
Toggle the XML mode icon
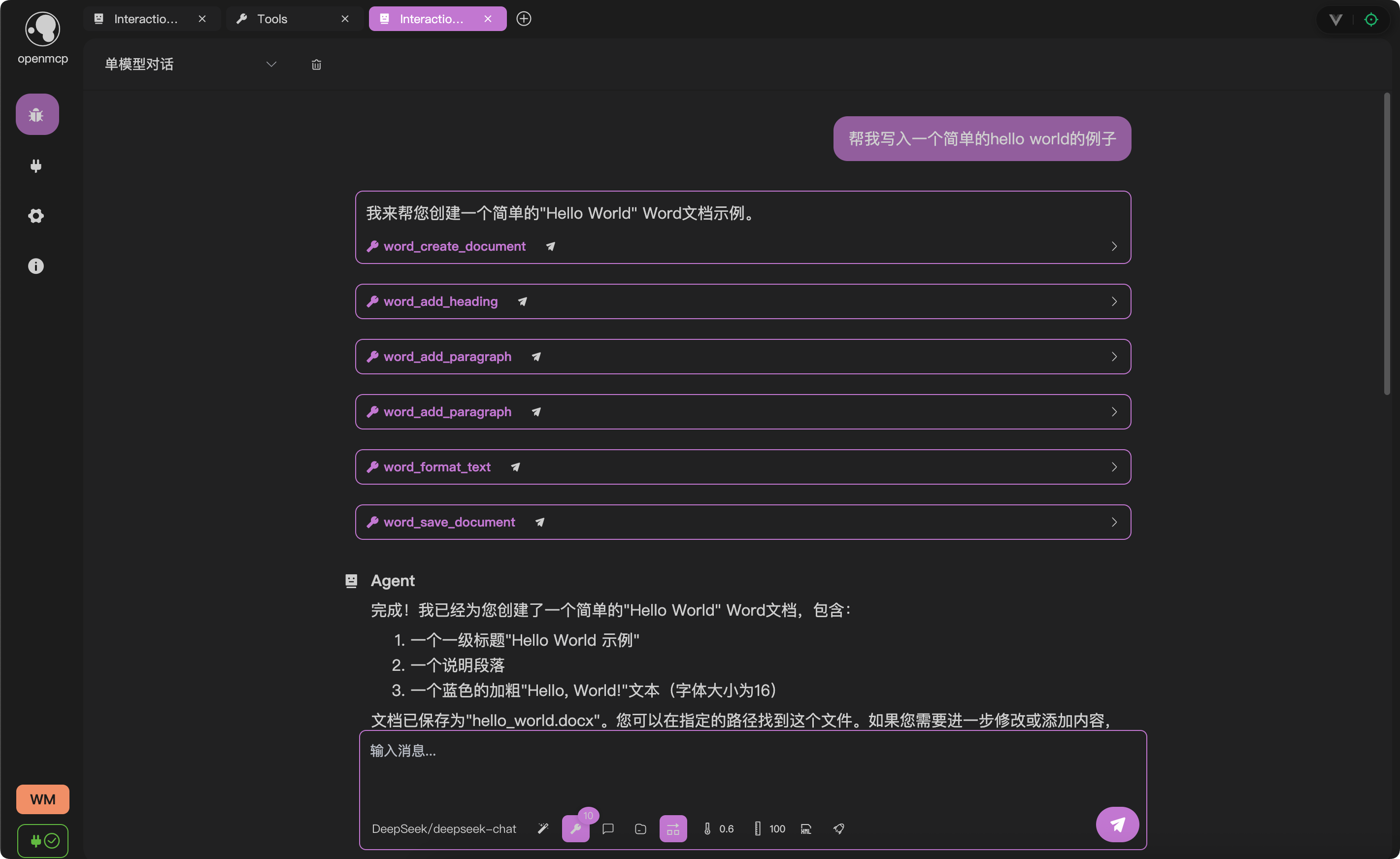click(x=806, y=828)
